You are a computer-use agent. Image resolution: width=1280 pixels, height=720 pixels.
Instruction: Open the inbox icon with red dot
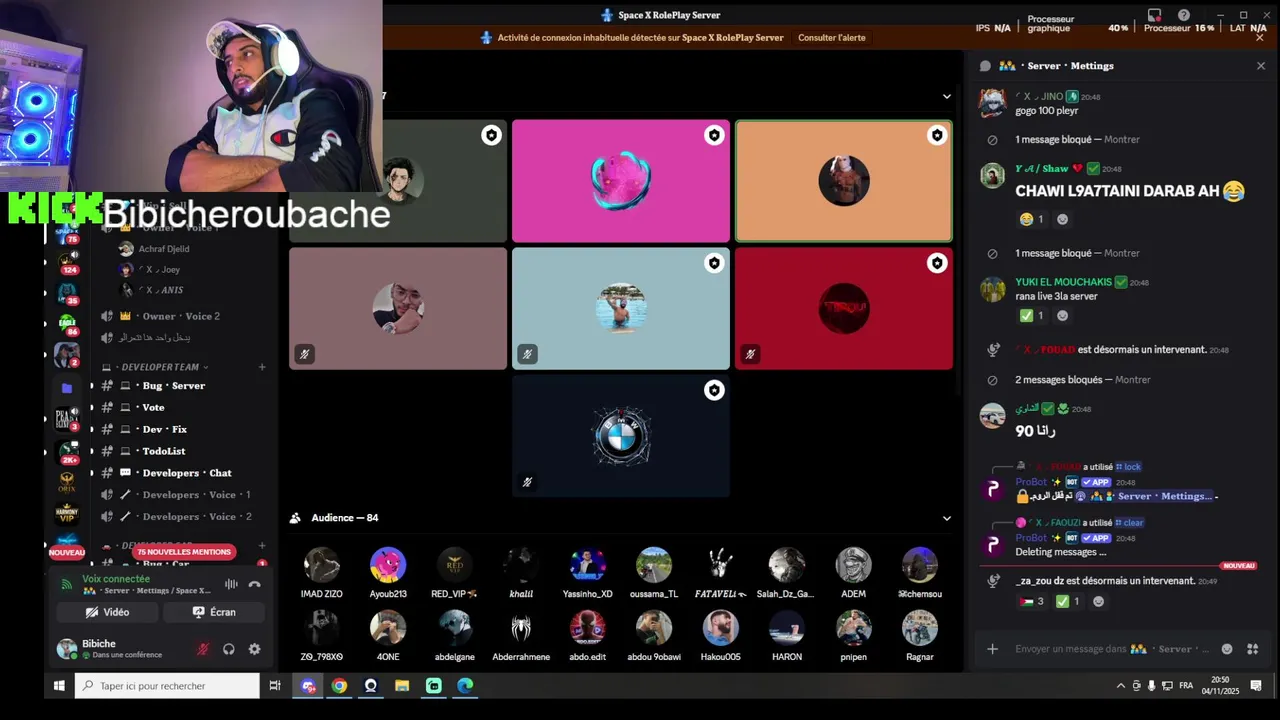tap(1155, 15)
